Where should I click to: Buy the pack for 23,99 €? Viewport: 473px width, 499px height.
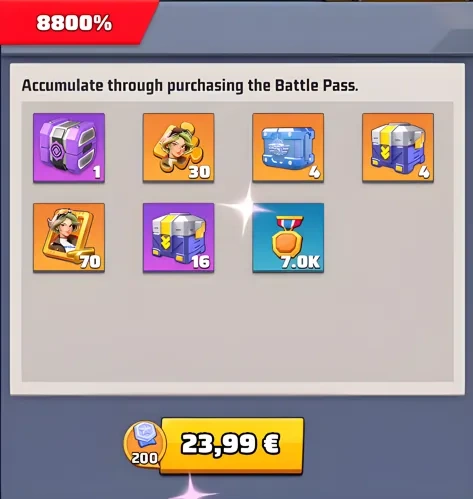[232, 445]
